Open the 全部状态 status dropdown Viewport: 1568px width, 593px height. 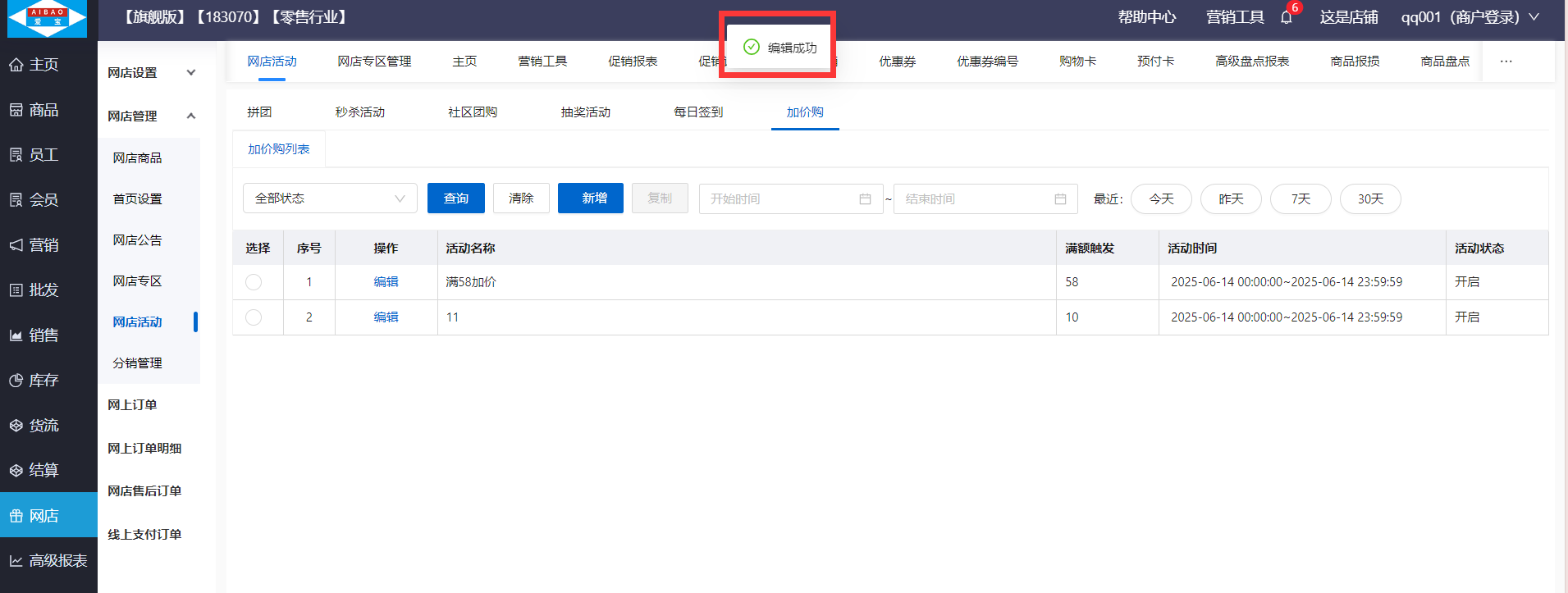(330, 198)
